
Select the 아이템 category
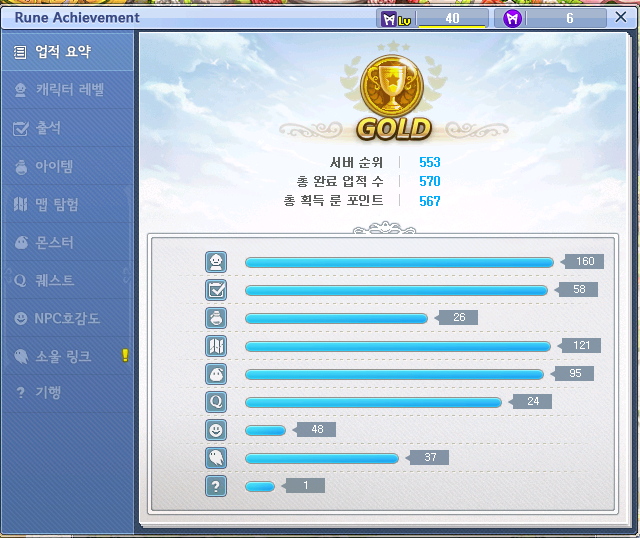click(x=67, y=166)
